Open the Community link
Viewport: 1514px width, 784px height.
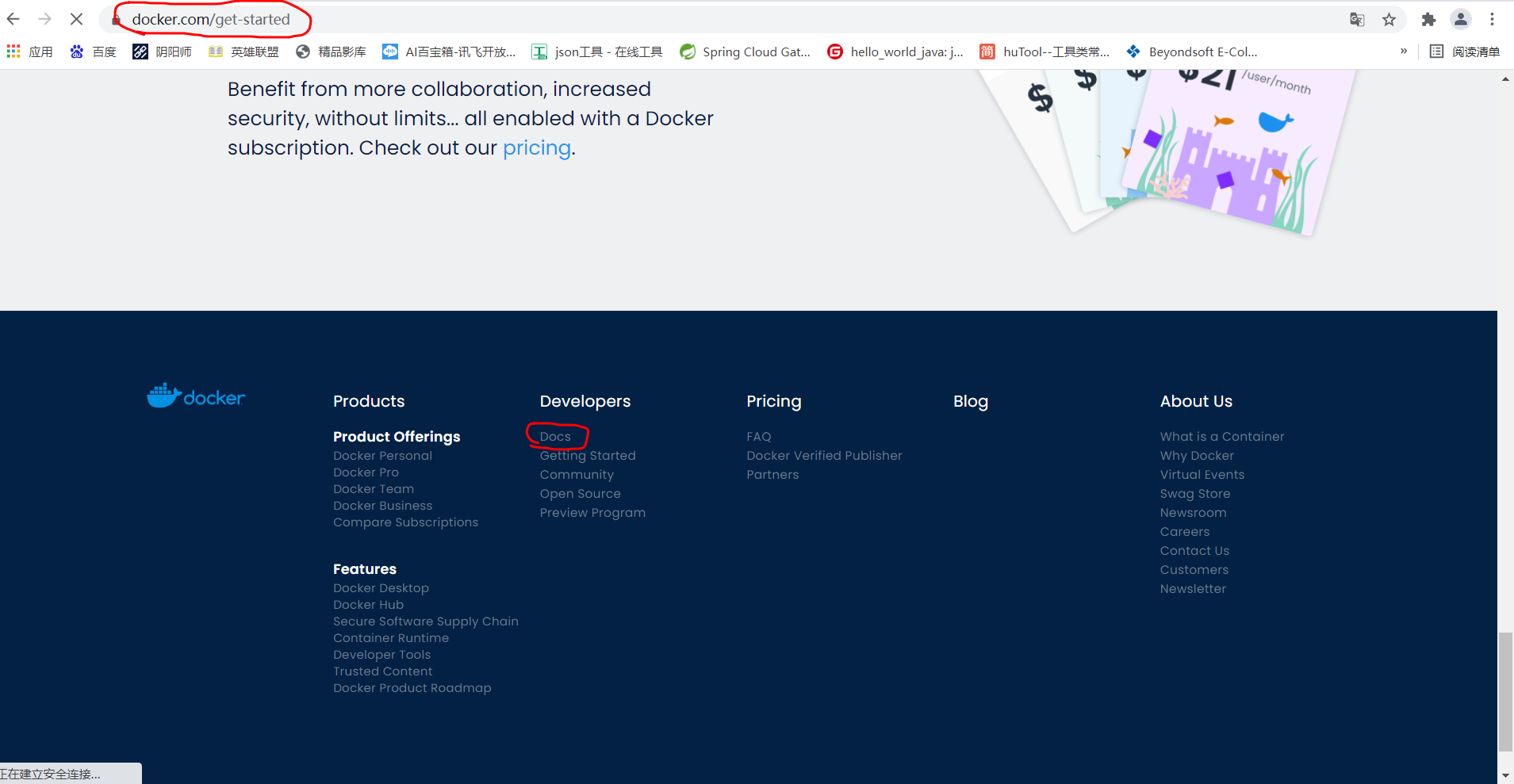pyautogui.click(x=577, y=475)
